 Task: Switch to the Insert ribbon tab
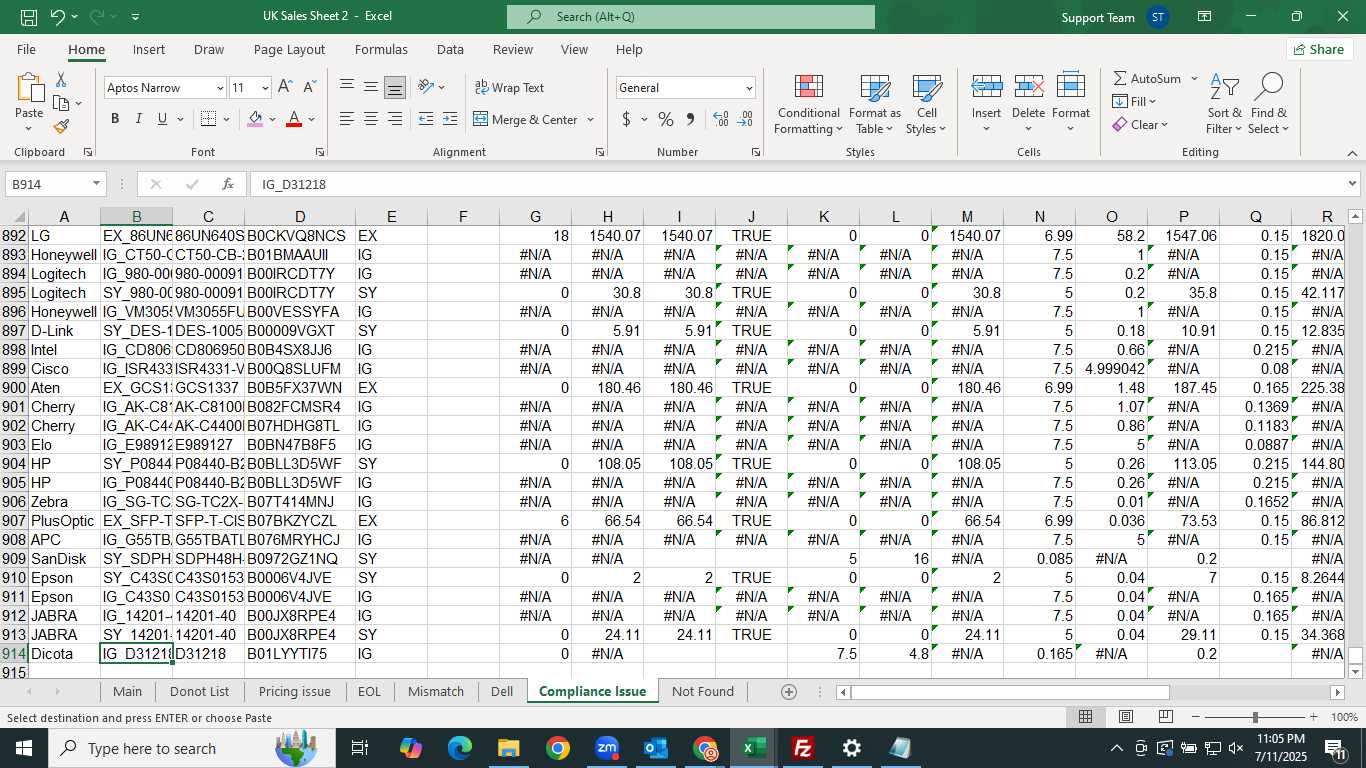pos(149,49)
